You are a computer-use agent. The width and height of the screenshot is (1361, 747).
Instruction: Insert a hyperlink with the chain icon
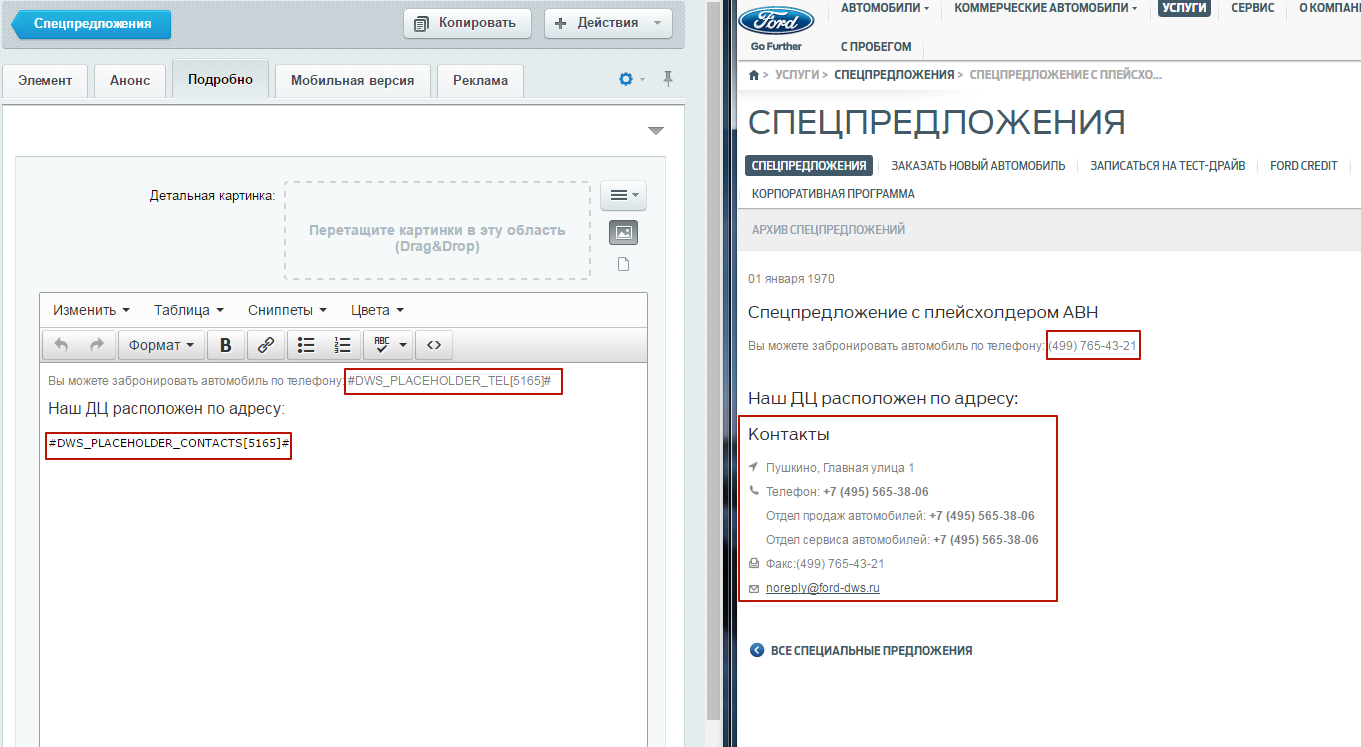(x=266, y=345)
